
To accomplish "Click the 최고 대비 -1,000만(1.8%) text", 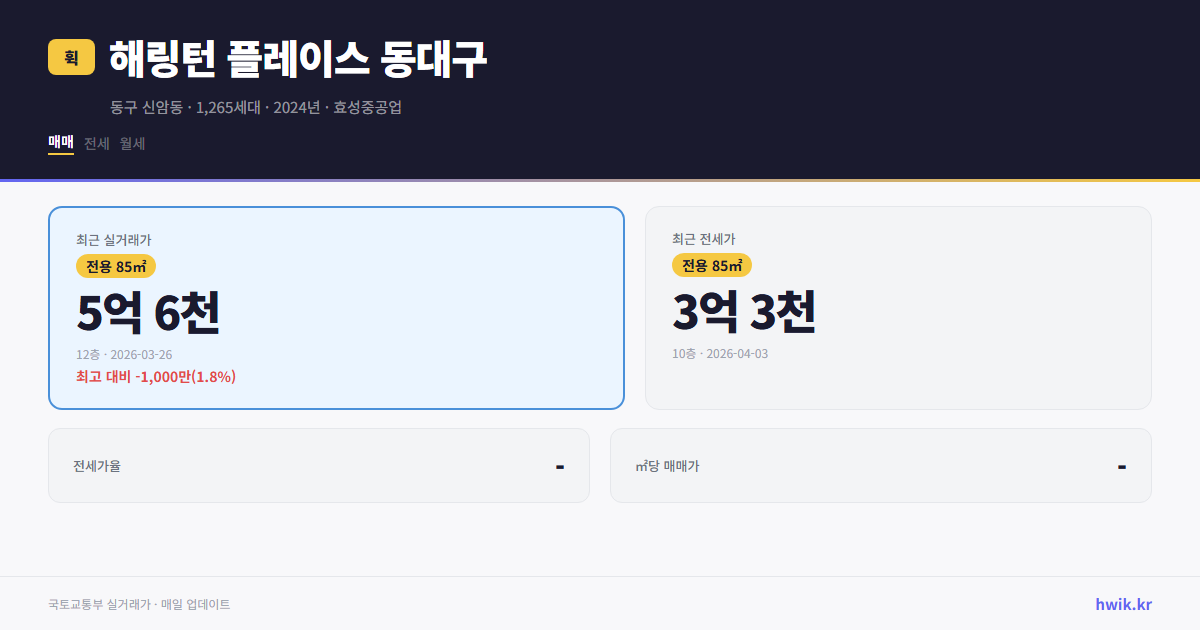I will pyautogui.click(x=155, y=376).
